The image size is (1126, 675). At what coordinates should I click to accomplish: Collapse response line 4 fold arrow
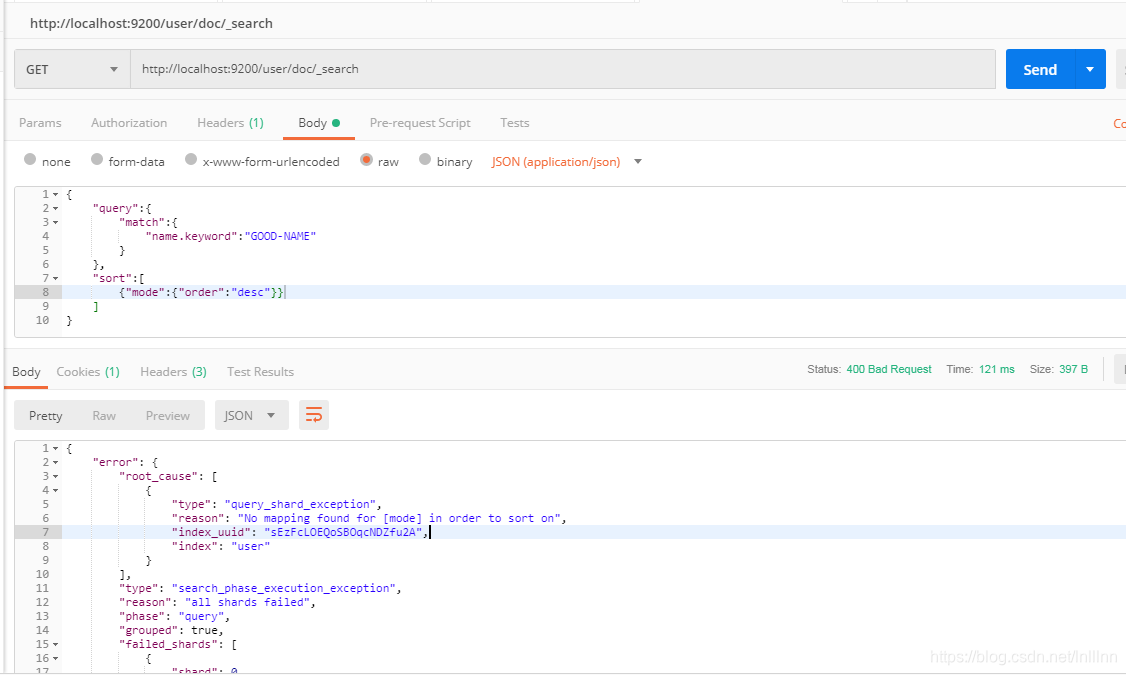coord(55,490)
